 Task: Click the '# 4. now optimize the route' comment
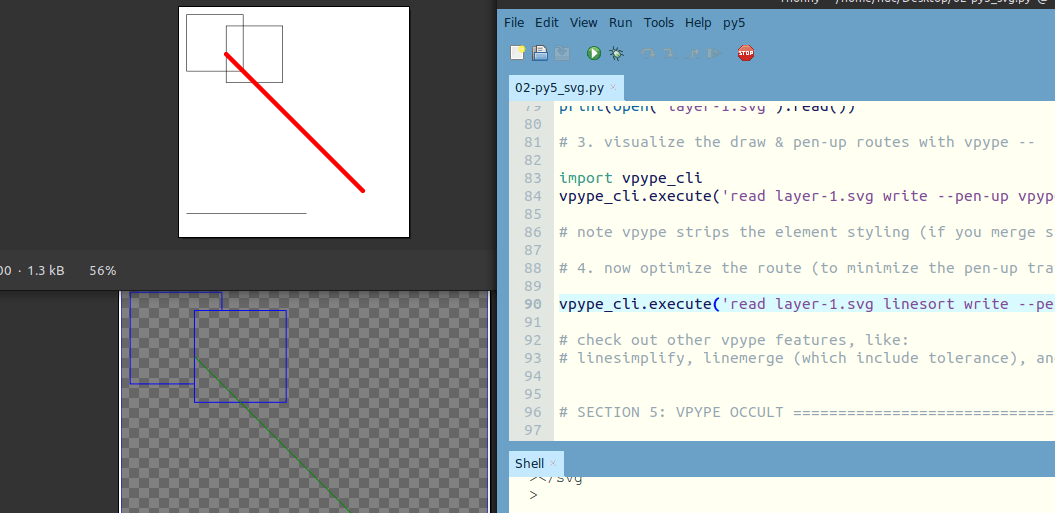click(807, 268)
